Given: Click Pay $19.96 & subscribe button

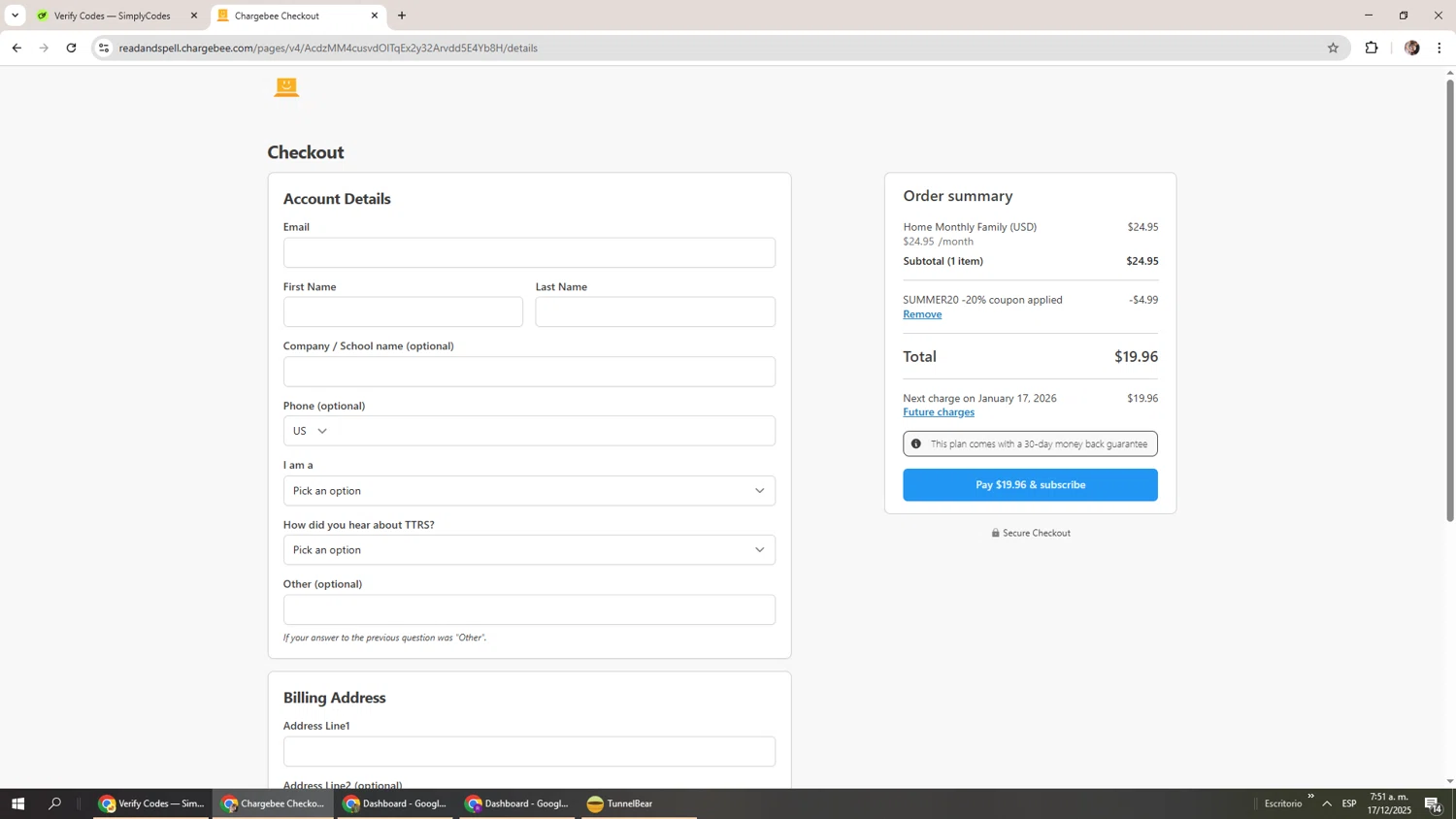Looking at the screenshot, I should 1030,484.
